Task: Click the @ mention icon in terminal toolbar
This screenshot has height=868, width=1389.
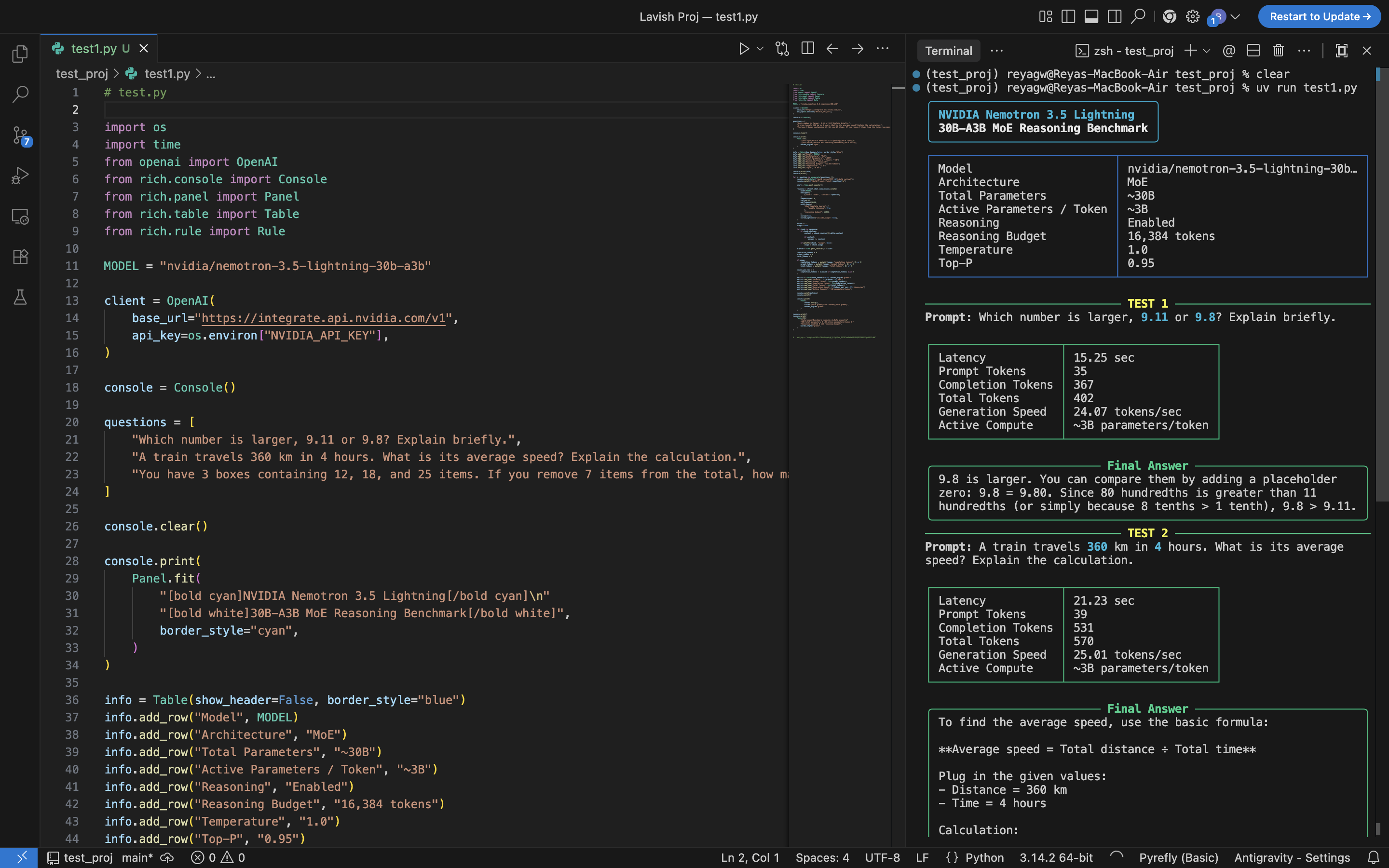Action: (1229, 51)
